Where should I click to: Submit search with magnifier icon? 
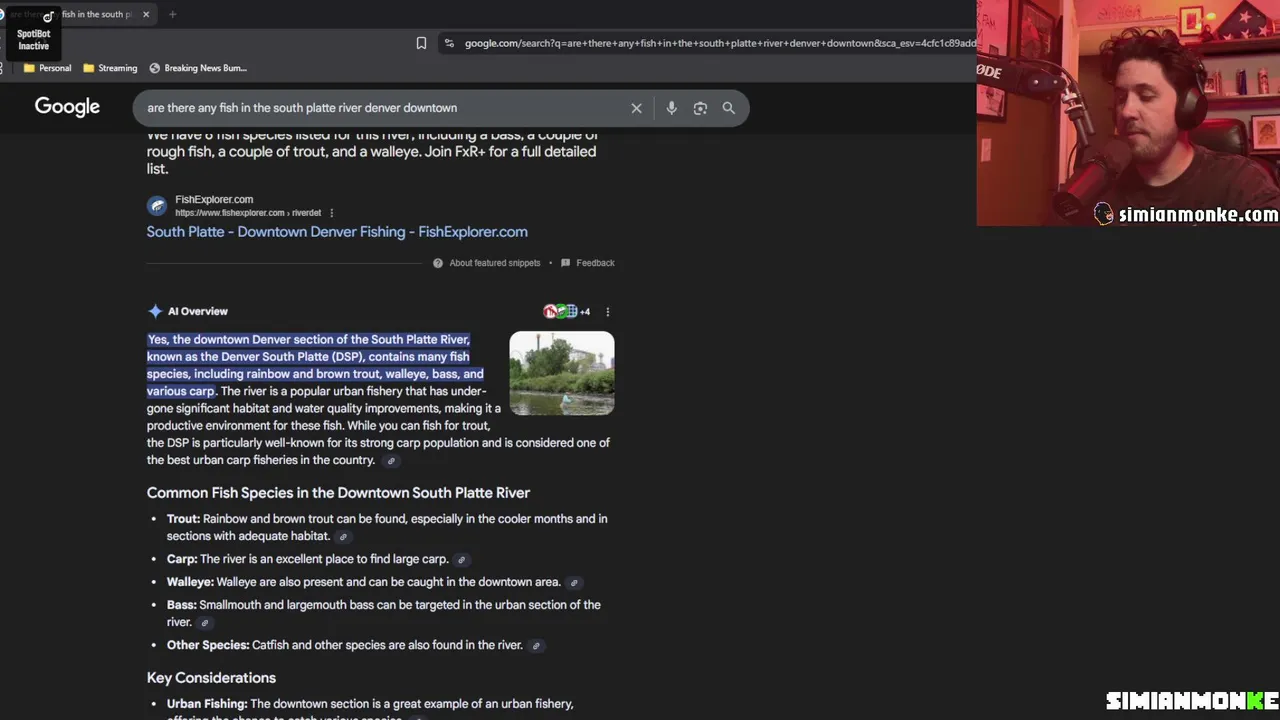point(728,108)
